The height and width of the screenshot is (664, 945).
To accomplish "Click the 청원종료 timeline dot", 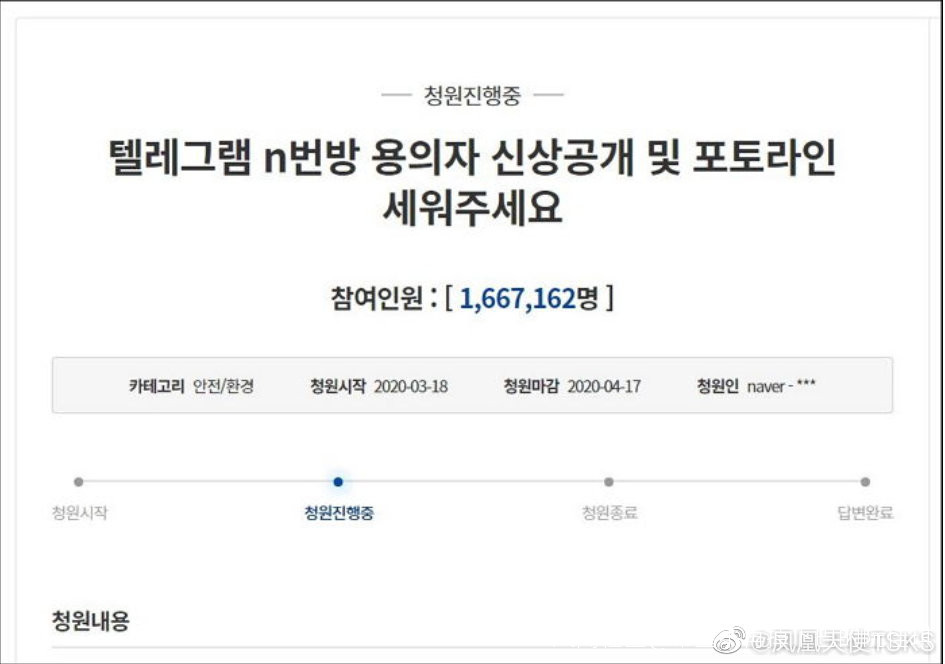I will (609, 481).
